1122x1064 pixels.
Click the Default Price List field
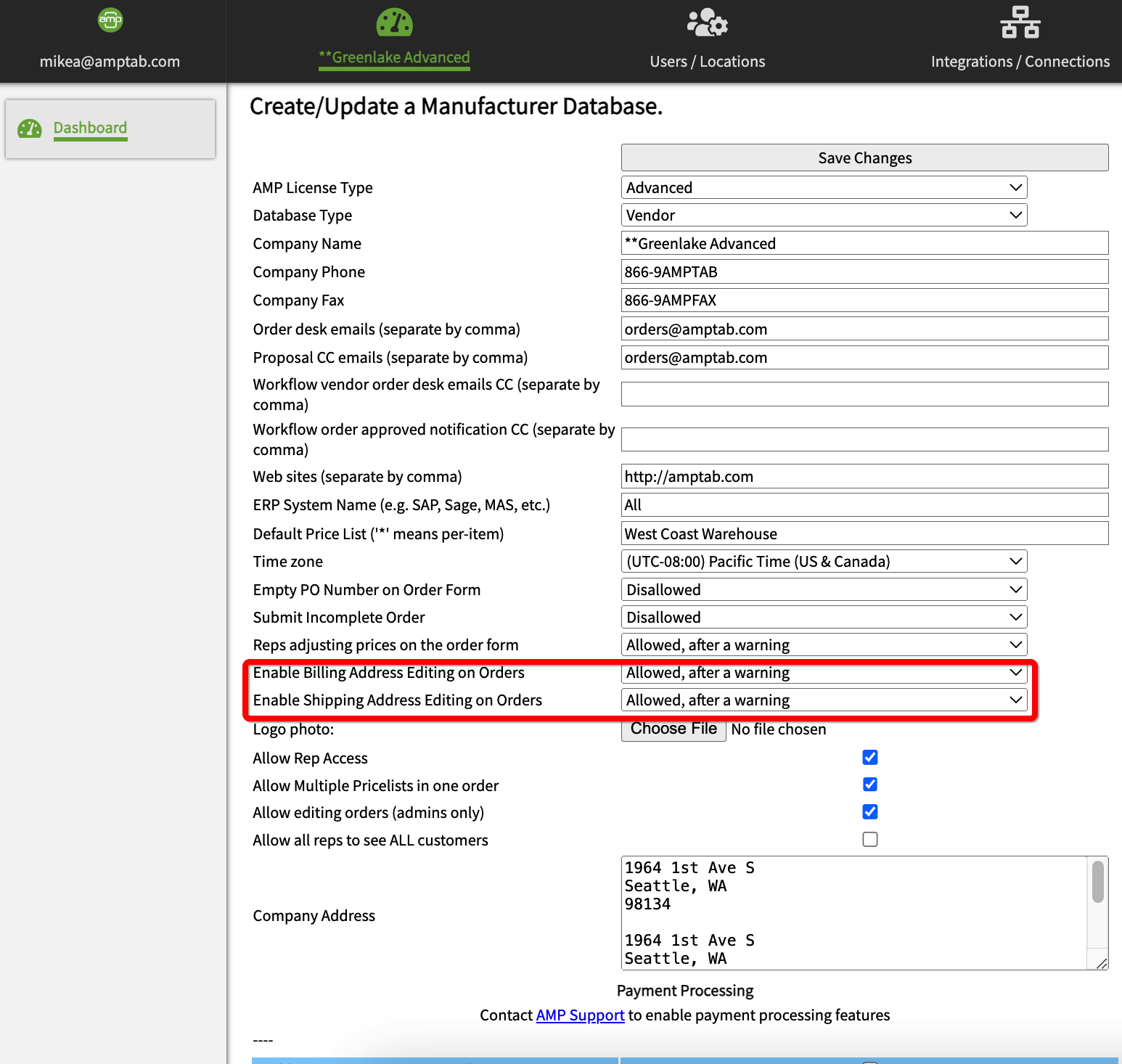point(864,533)
